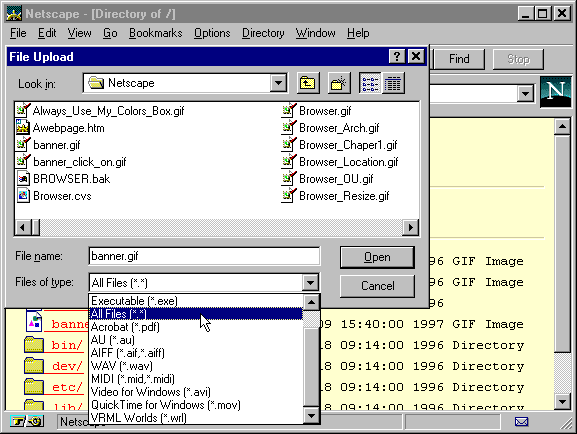Choose Video for Windows (*.avi) type
Image resolution: width=577 pixels, height=434 pixels.
[196, 392]
